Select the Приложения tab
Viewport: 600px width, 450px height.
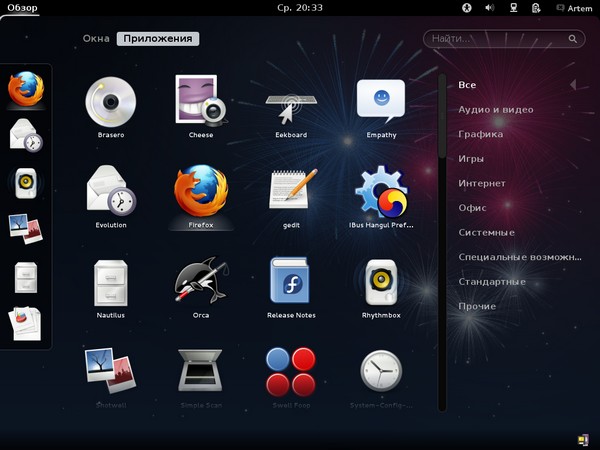(x=157, y=39)
